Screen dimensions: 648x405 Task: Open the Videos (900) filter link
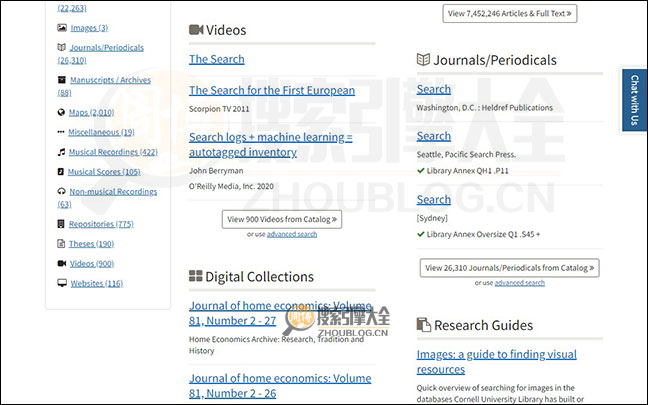click(x=91, y=263)
